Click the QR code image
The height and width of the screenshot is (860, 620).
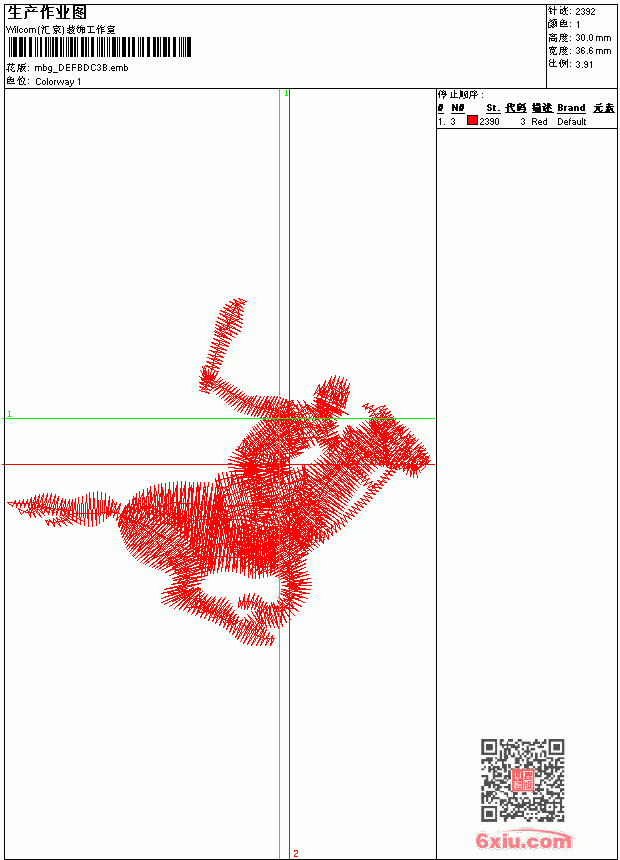[x=523, y=780]
